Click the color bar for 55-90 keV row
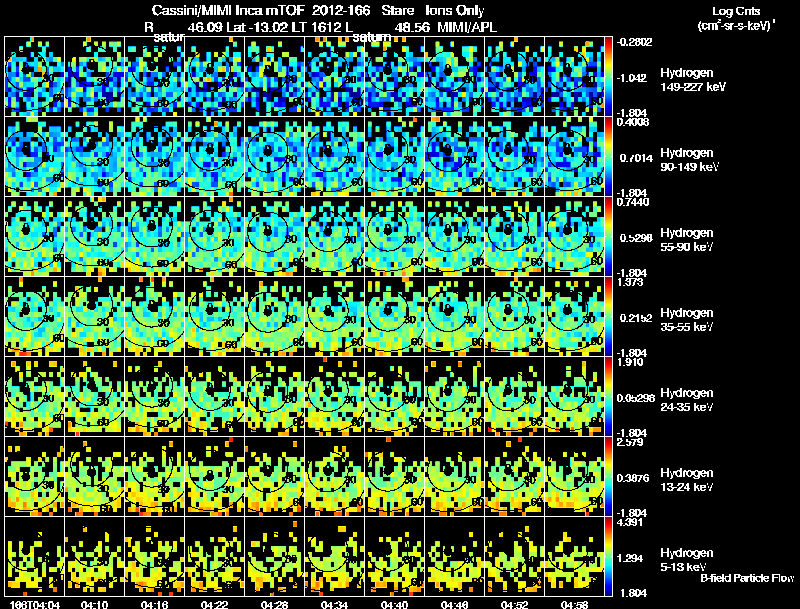 (x=608, y=236)
